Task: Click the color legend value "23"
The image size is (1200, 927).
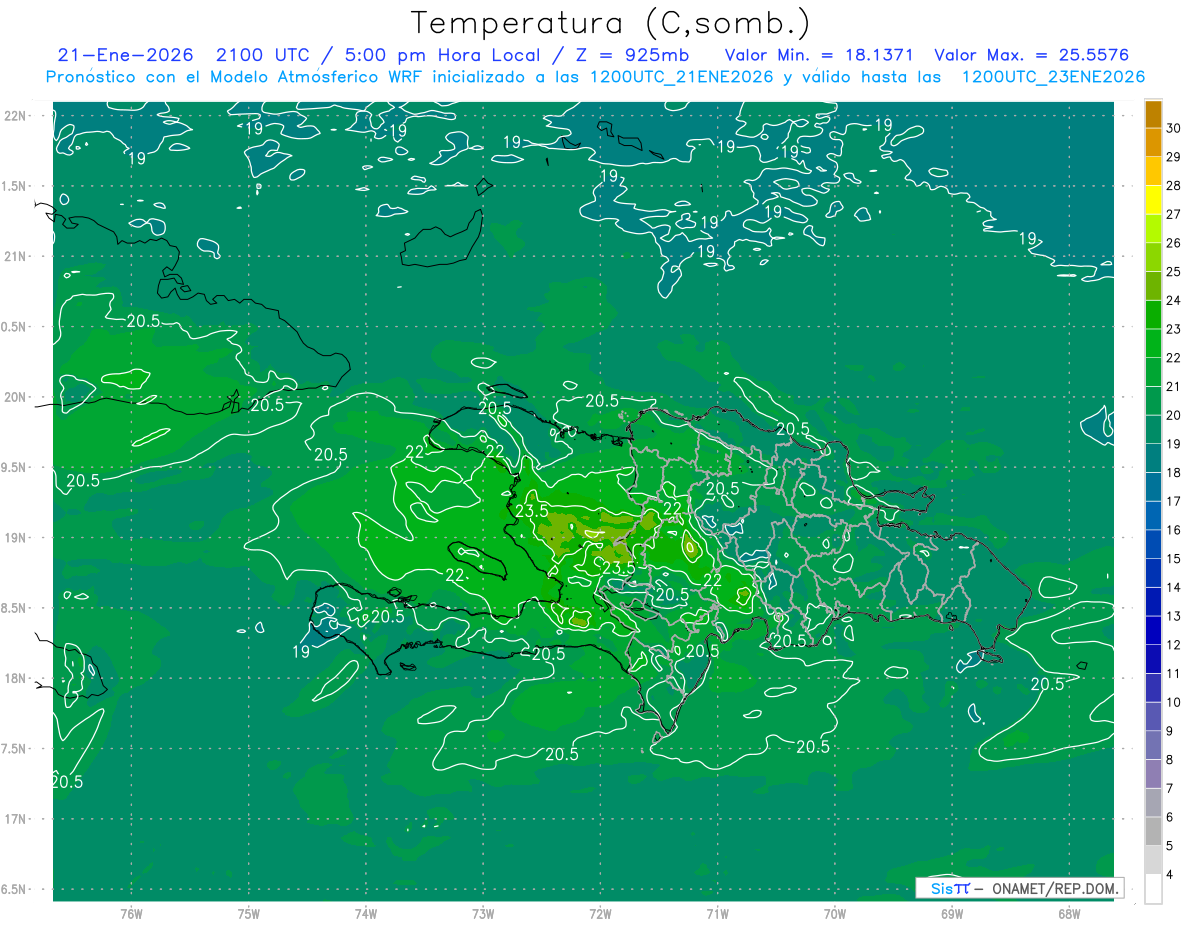Action: (1175, 329)
